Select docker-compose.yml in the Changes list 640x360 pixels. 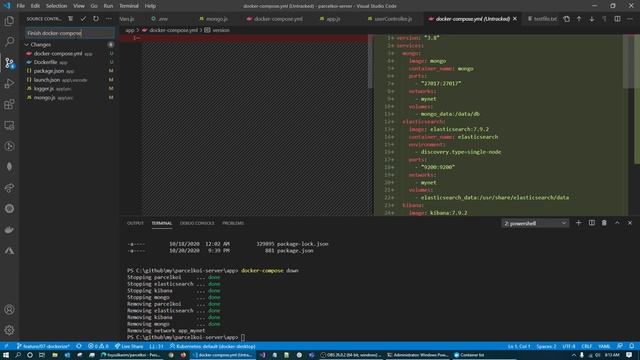pos(69,53)
